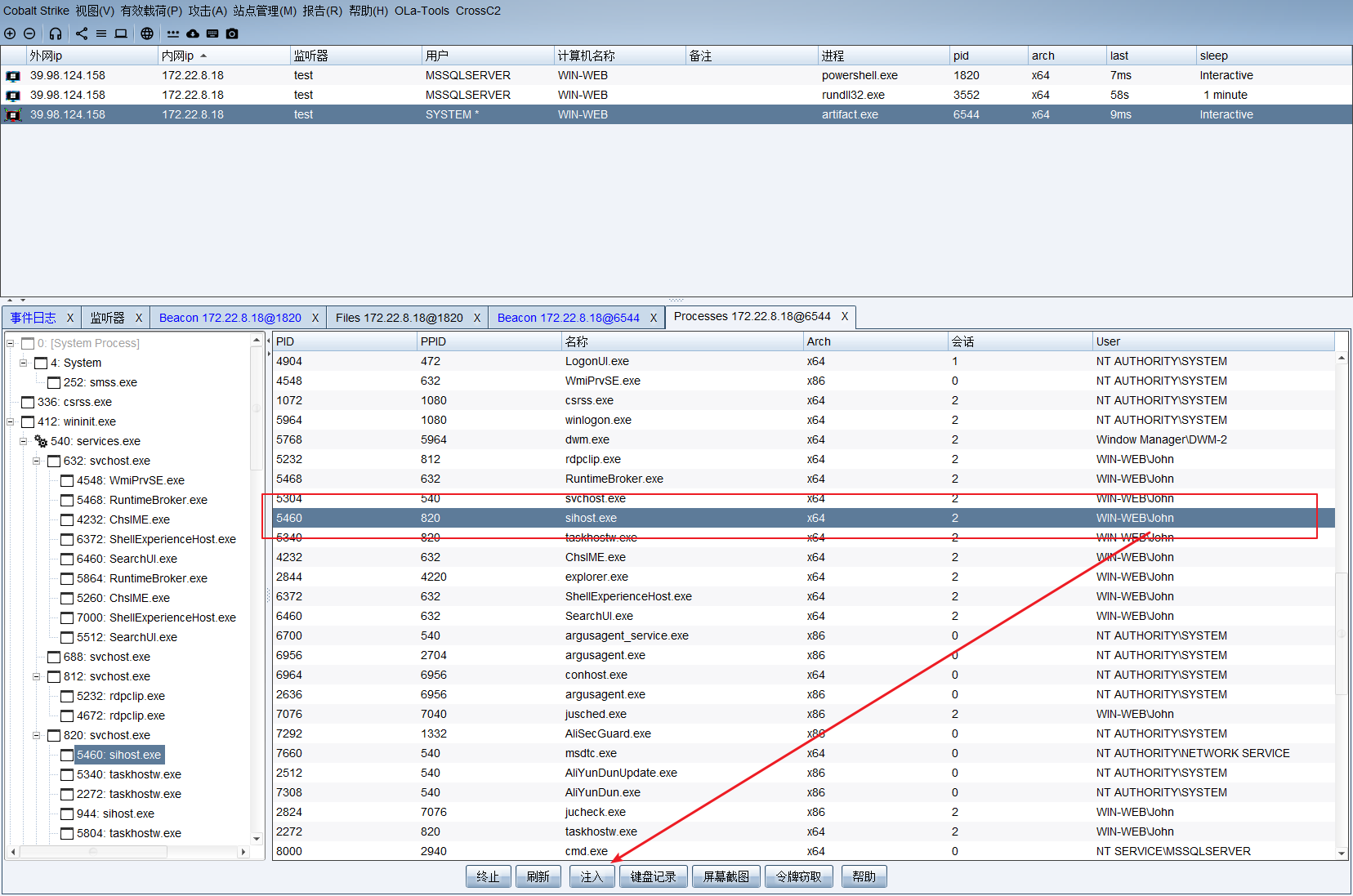Open the 有效载荷(P) menu
The height and width of the screenshot is (896, 1353).
coord(151,11)
